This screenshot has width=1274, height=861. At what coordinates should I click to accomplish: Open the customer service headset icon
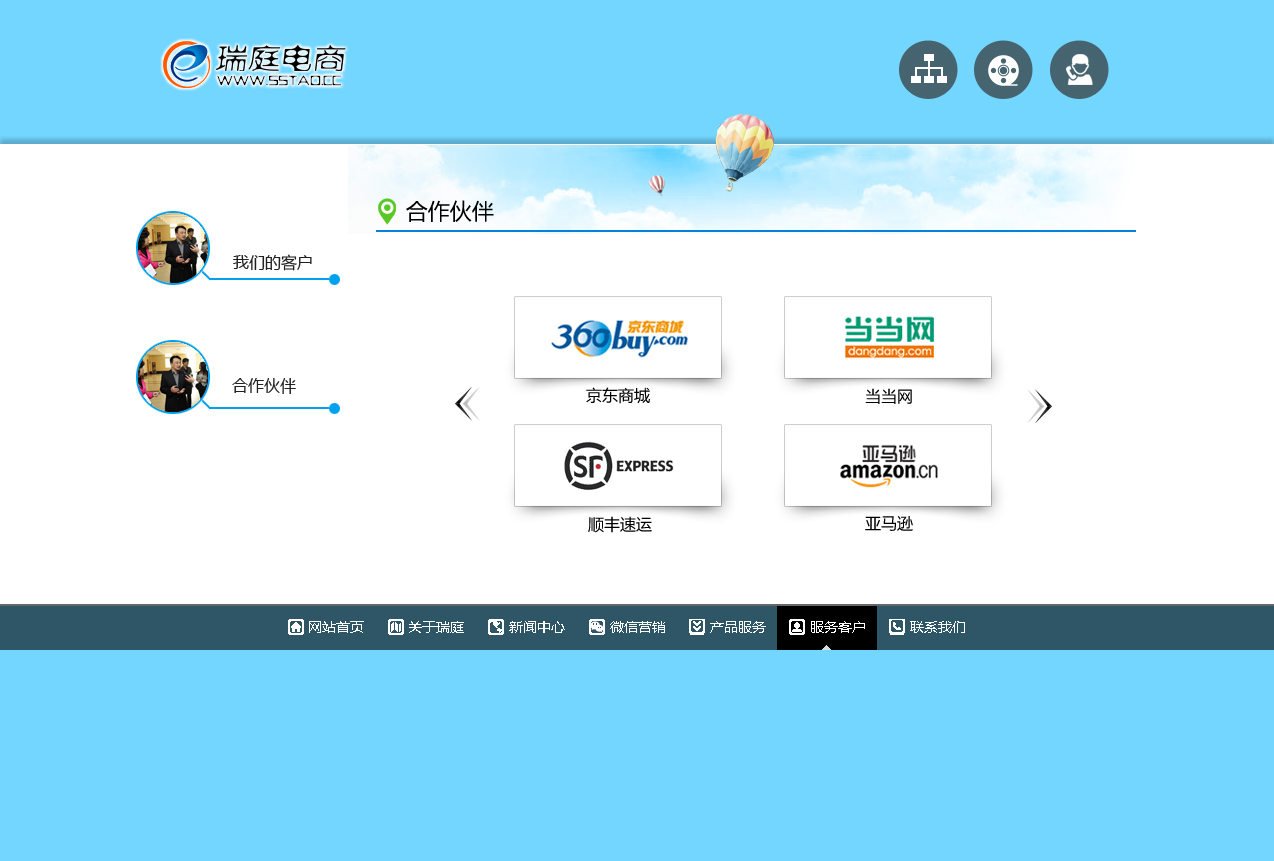click(1079, 70)
